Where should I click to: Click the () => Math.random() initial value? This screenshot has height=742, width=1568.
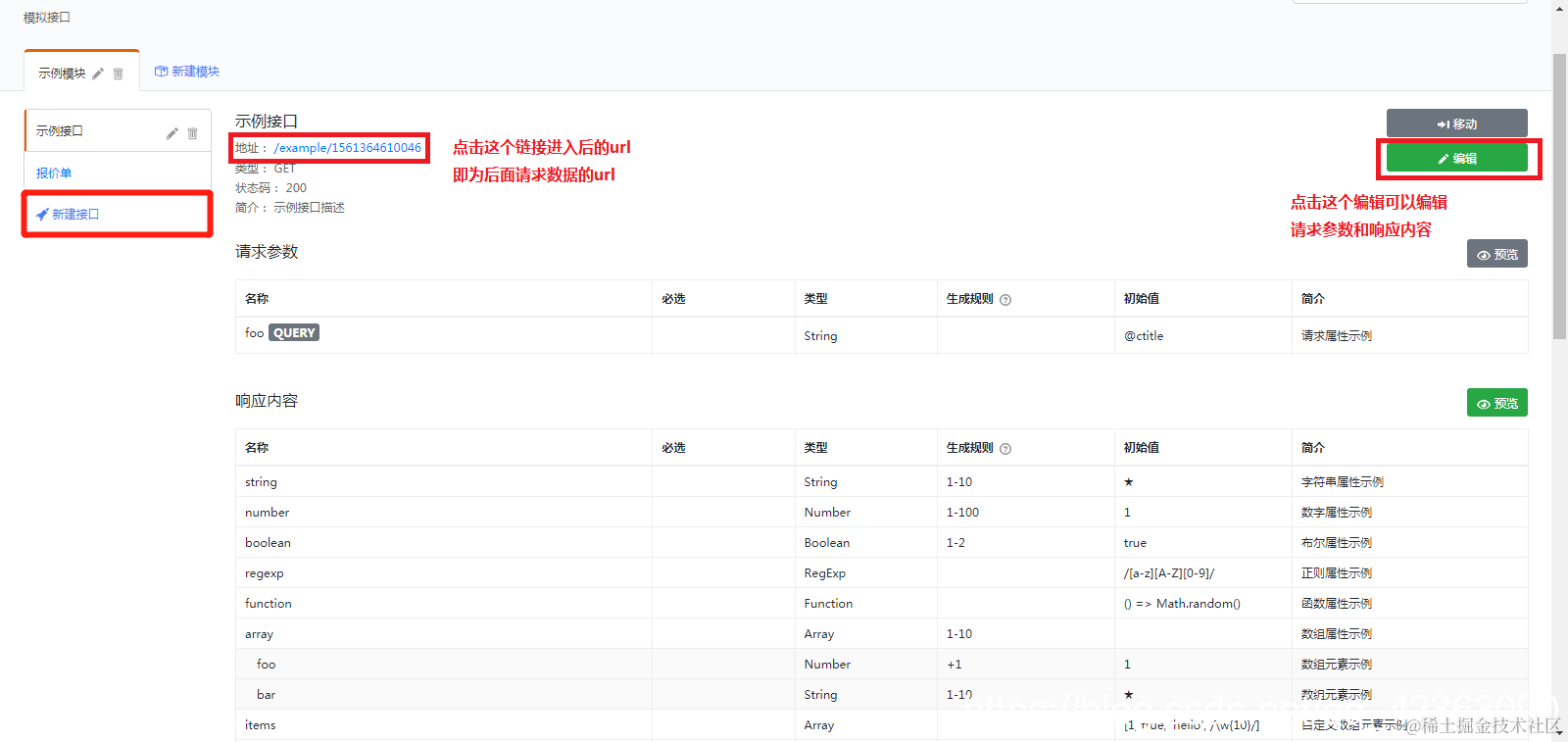click(x=1182, y=604)
